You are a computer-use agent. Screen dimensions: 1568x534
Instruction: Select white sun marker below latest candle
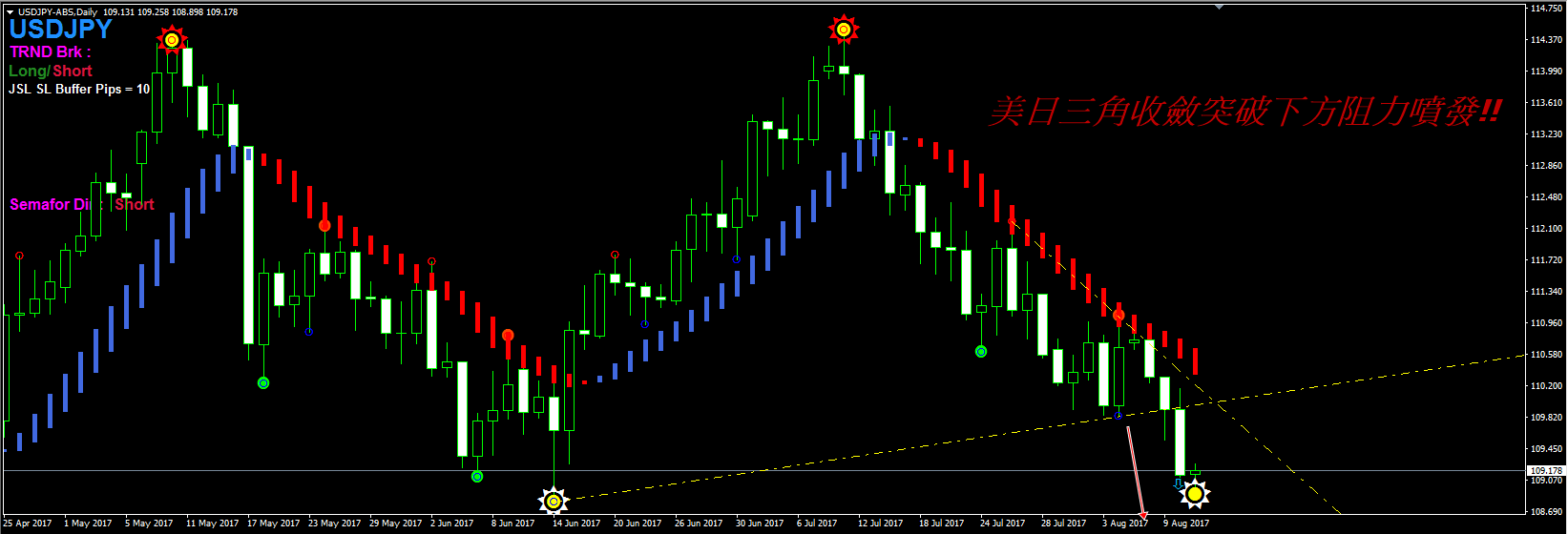(1194, 493)
